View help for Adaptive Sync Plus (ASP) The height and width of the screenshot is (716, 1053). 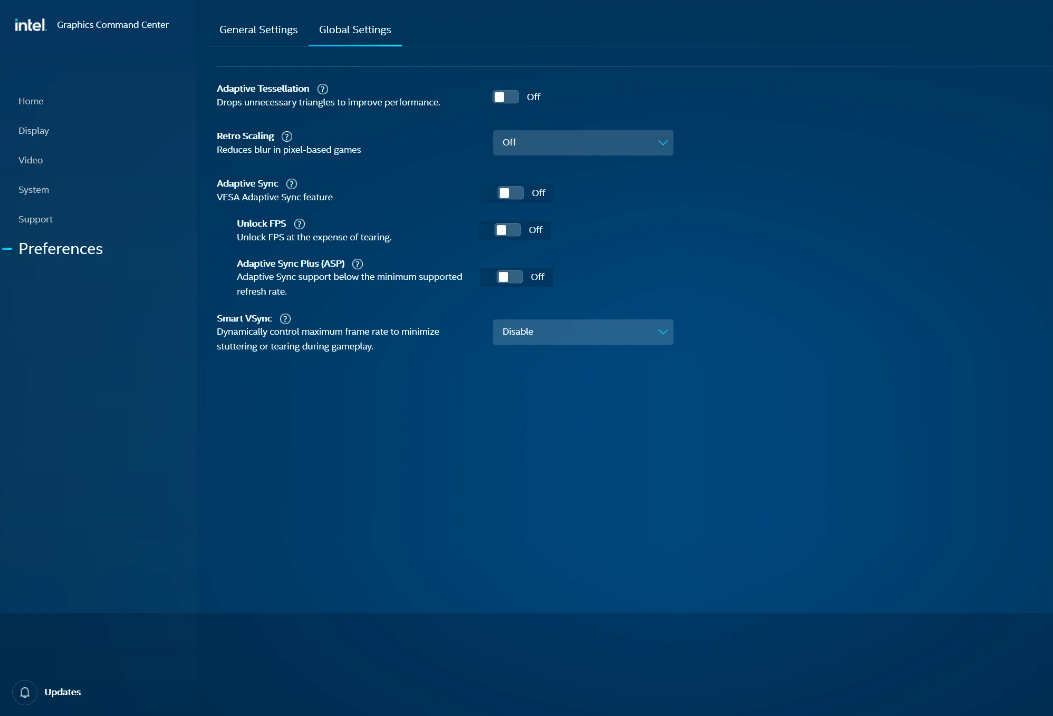coord(357,264)
